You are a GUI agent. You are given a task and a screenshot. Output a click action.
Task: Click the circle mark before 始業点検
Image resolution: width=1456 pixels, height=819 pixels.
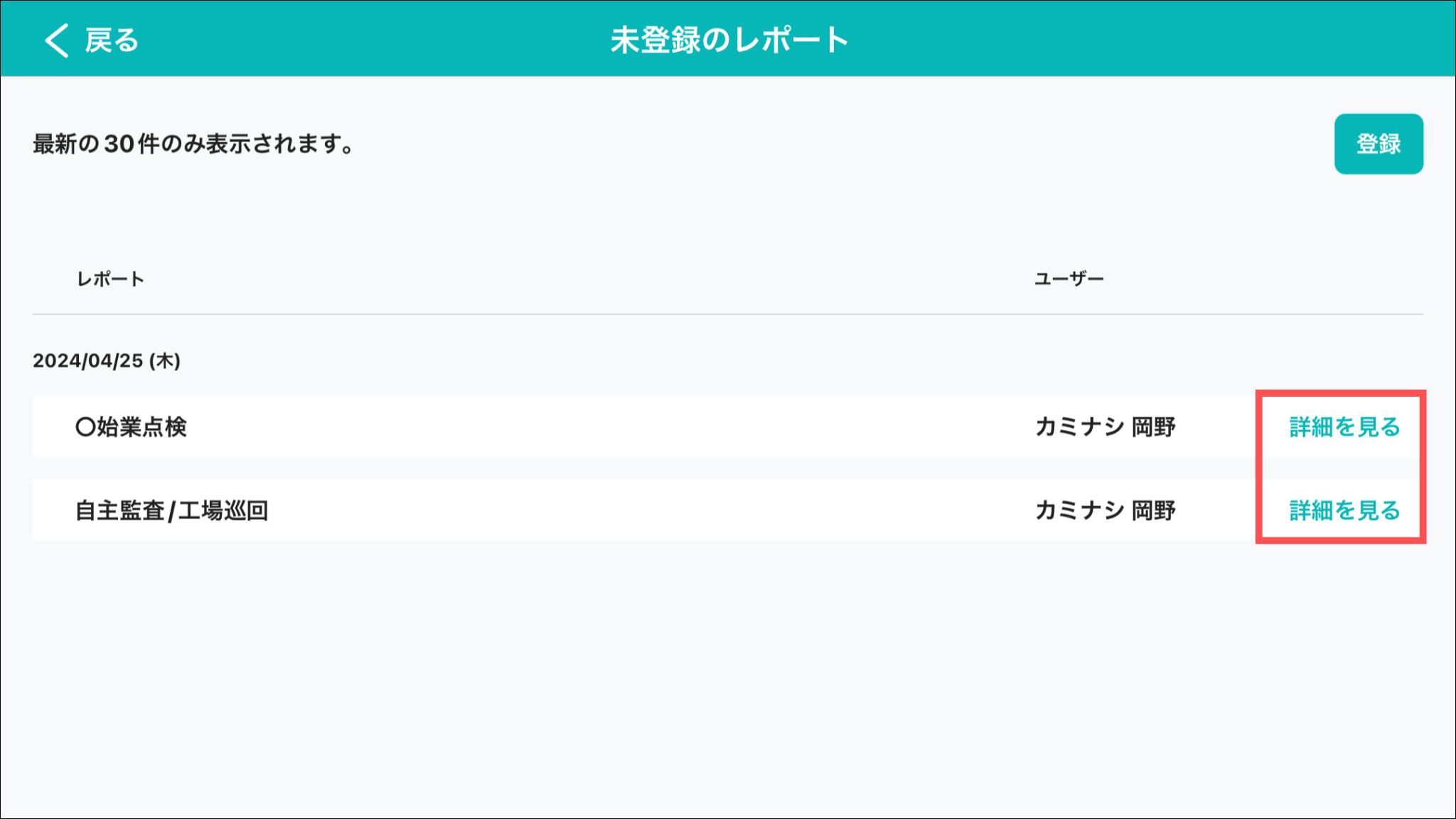tap(85, 427)
